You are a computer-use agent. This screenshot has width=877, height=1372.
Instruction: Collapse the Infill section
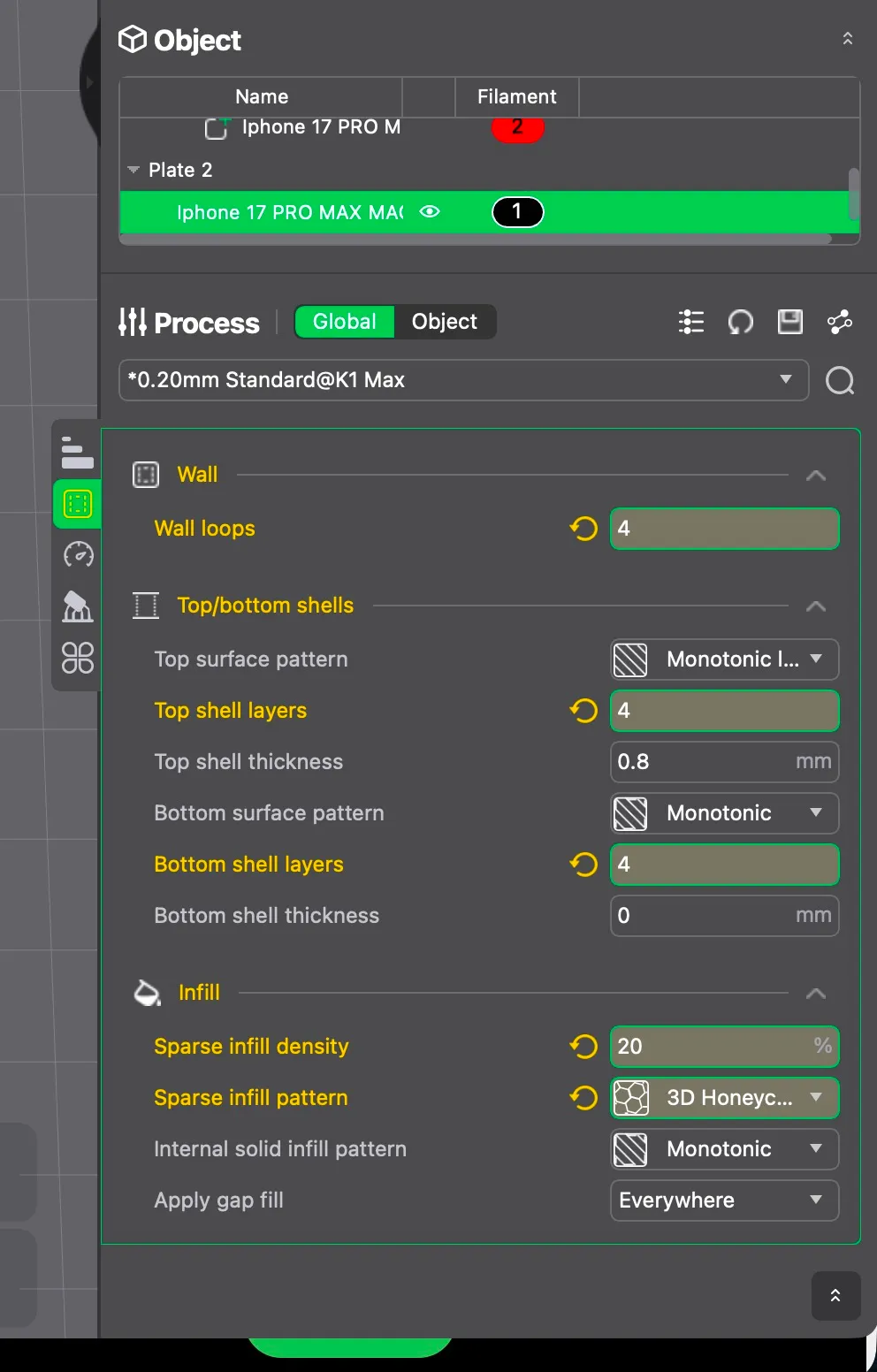pyautogui.click(x=815, y=994)
